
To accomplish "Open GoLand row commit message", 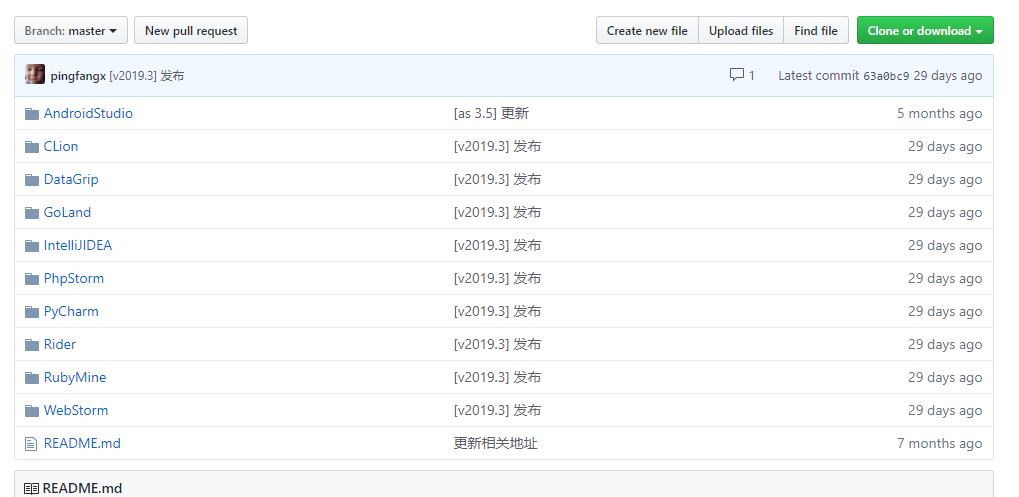I will [497, 212].
